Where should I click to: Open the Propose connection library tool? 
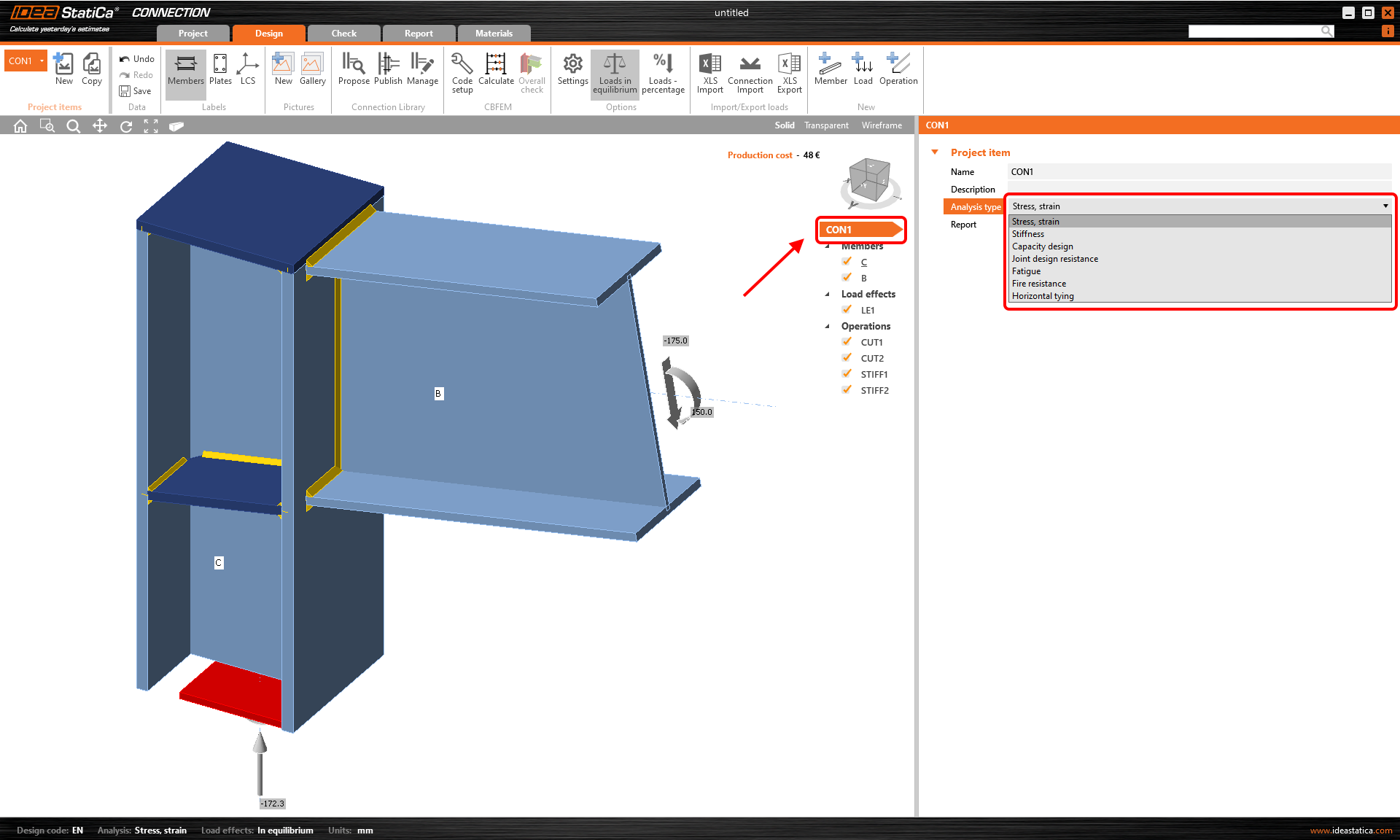[354, 71]
